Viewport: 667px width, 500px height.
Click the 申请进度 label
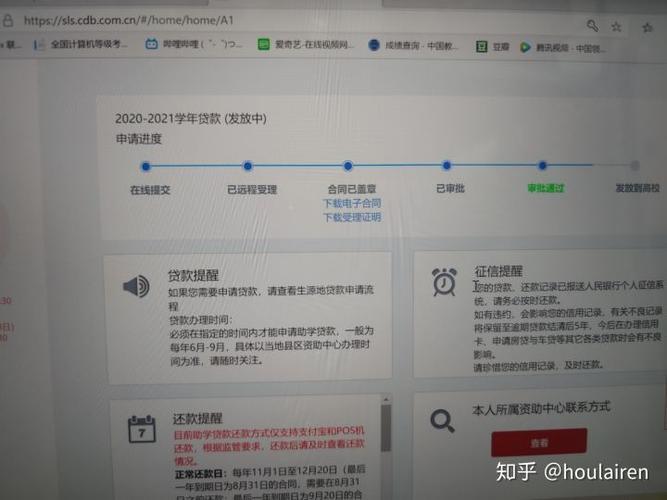coord(139,139)
